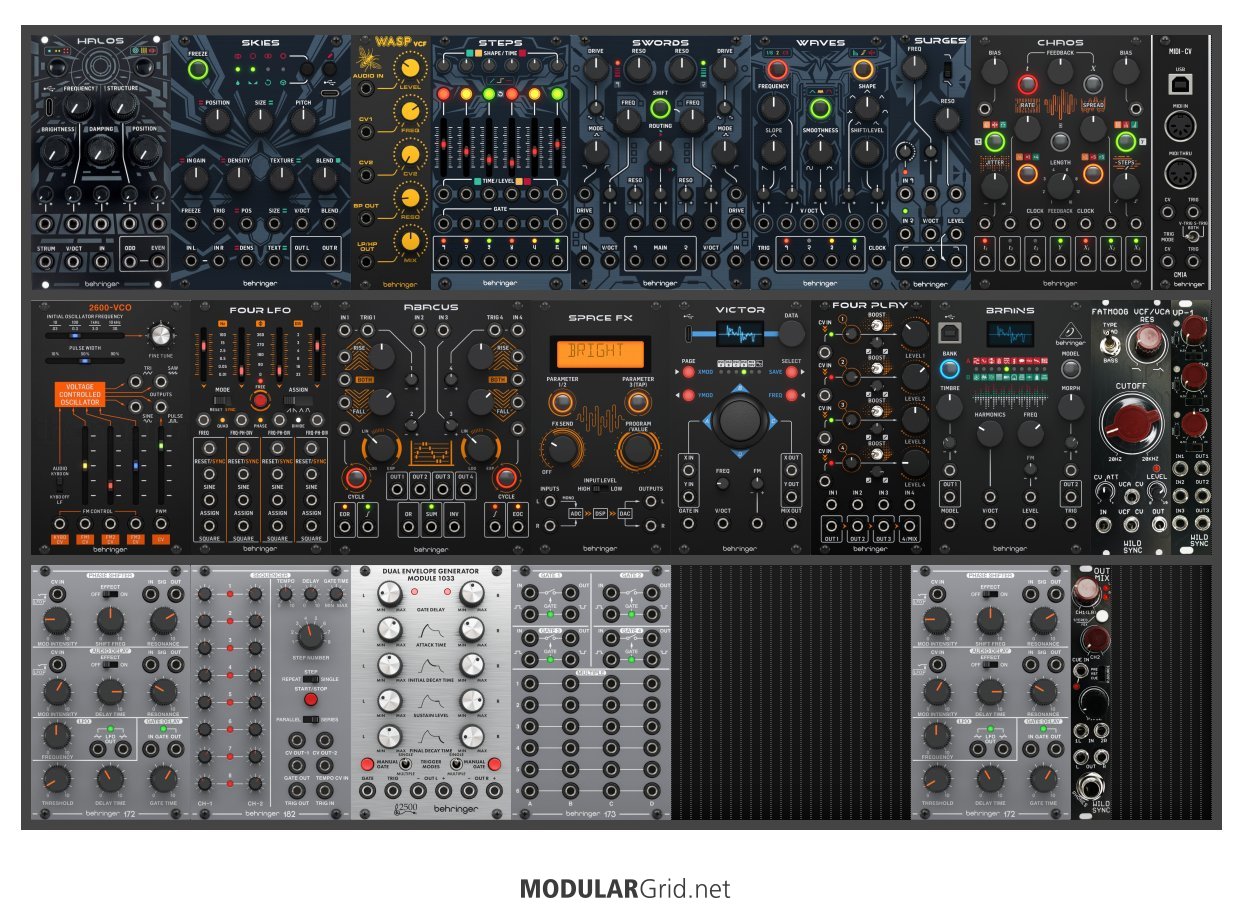Toggle the Sequencer REPEAT/SINGLE switch
The height and width of the screenshot is (910, 1252).
pos(311,678)
